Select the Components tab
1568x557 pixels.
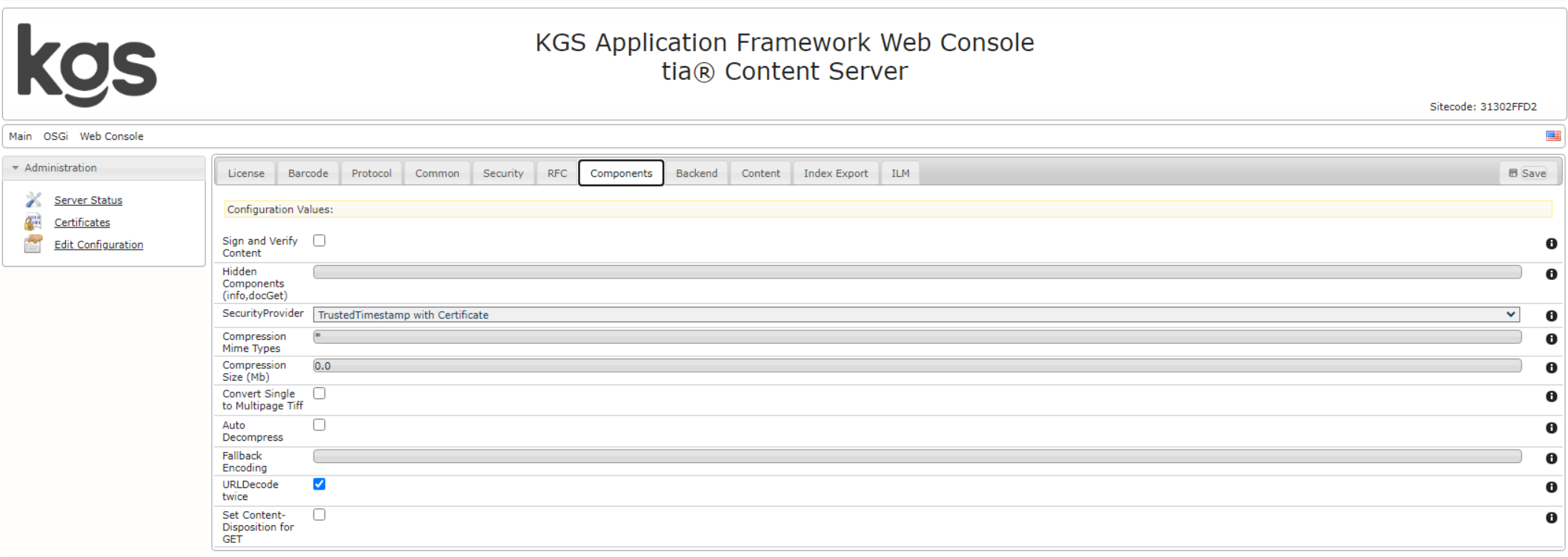621,173
